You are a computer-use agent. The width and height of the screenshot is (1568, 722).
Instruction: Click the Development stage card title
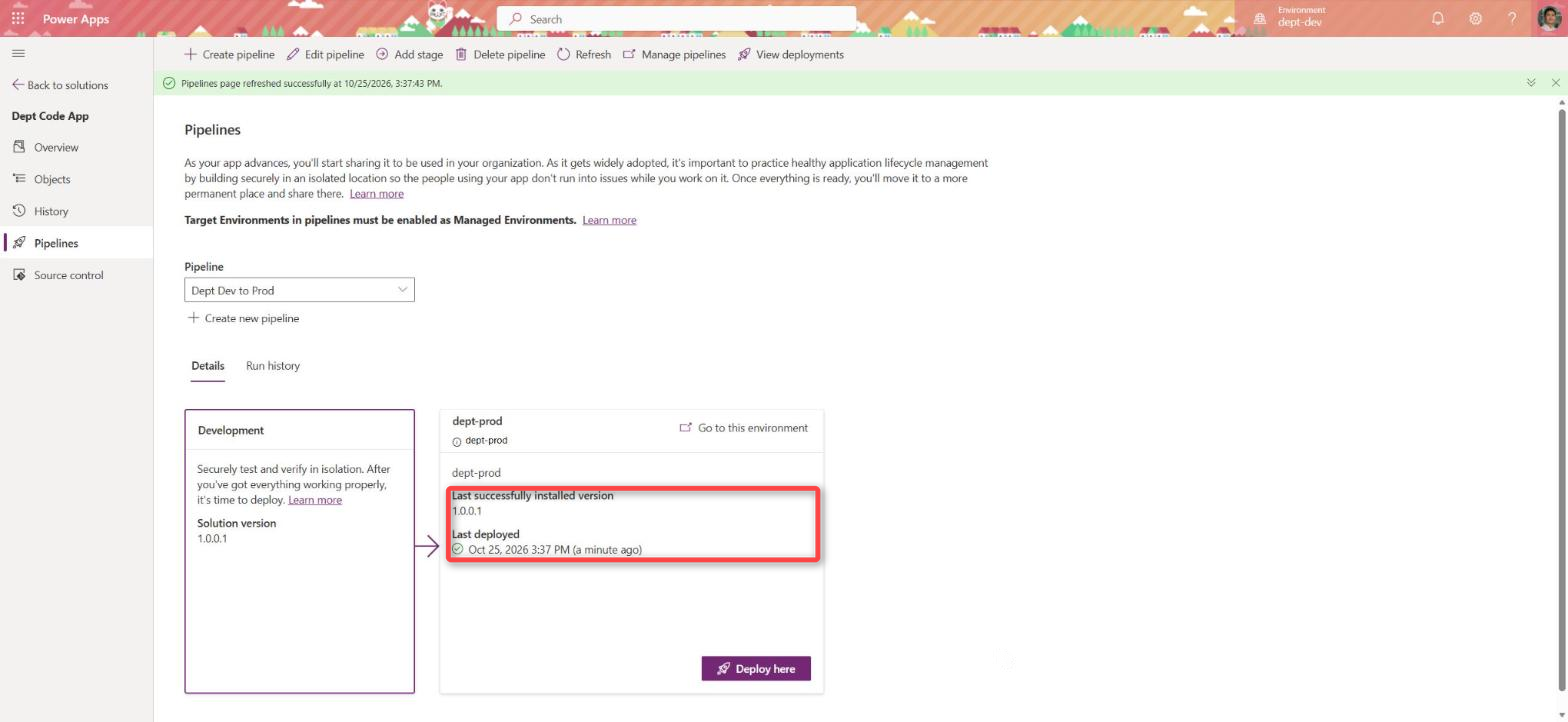[x=231, y=430]
